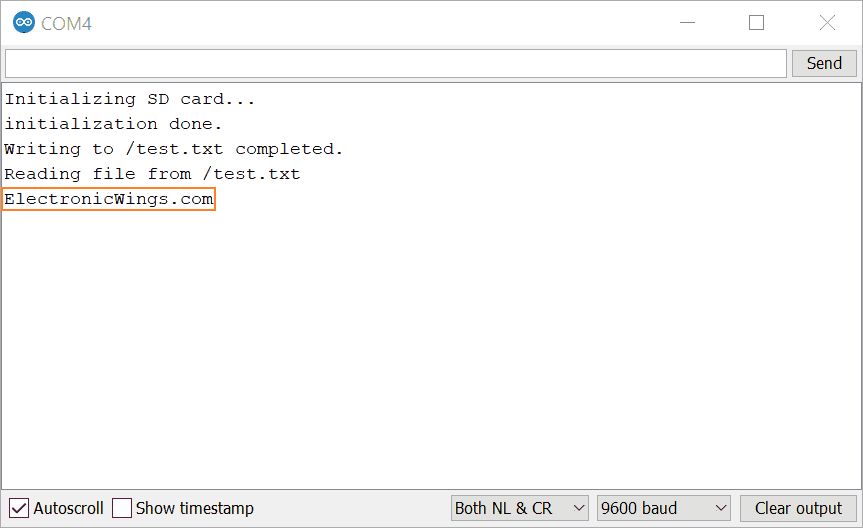Click the 'Writing to /test.txt completed.' line
This screenshot has width=863, height=528.
pos(173,149)
